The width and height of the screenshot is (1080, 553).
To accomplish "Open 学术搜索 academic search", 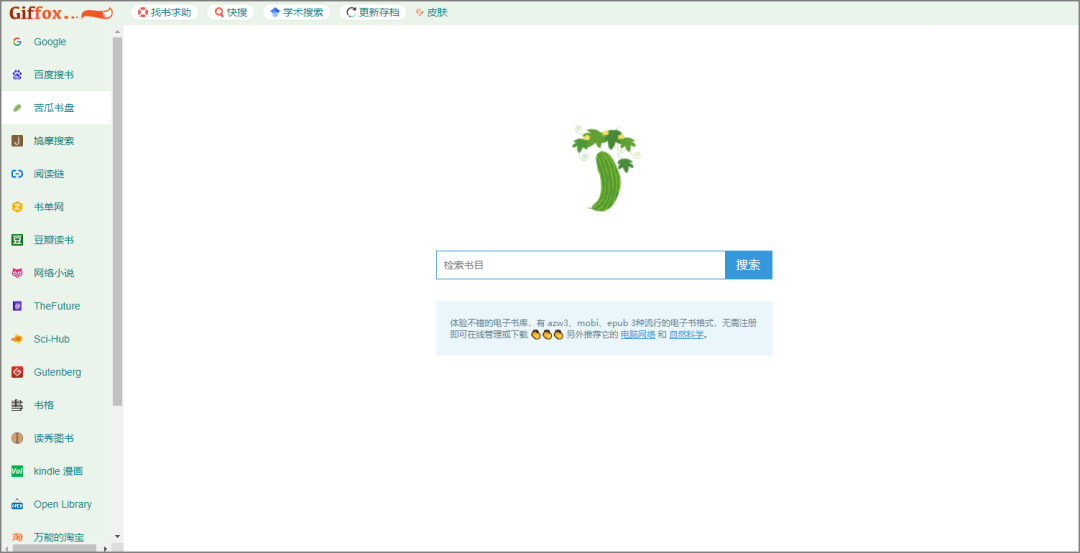I will (296, 13).
